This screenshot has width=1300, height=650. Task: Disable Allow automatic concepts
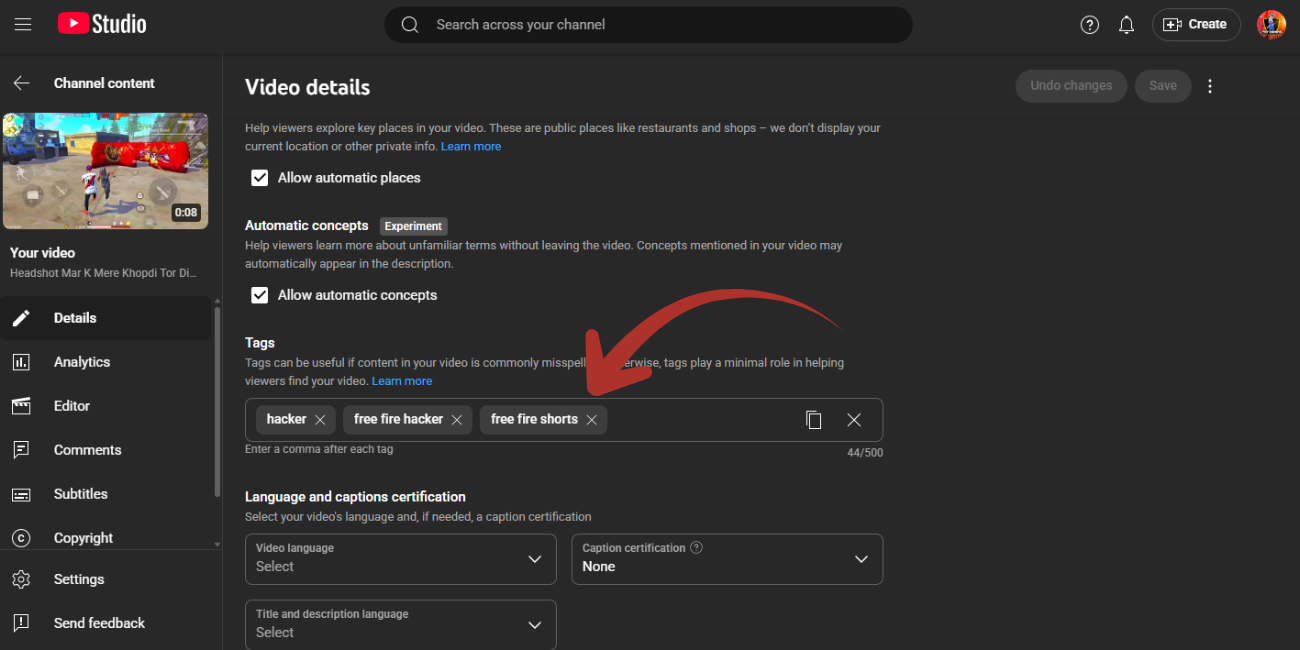pos(259,294)
